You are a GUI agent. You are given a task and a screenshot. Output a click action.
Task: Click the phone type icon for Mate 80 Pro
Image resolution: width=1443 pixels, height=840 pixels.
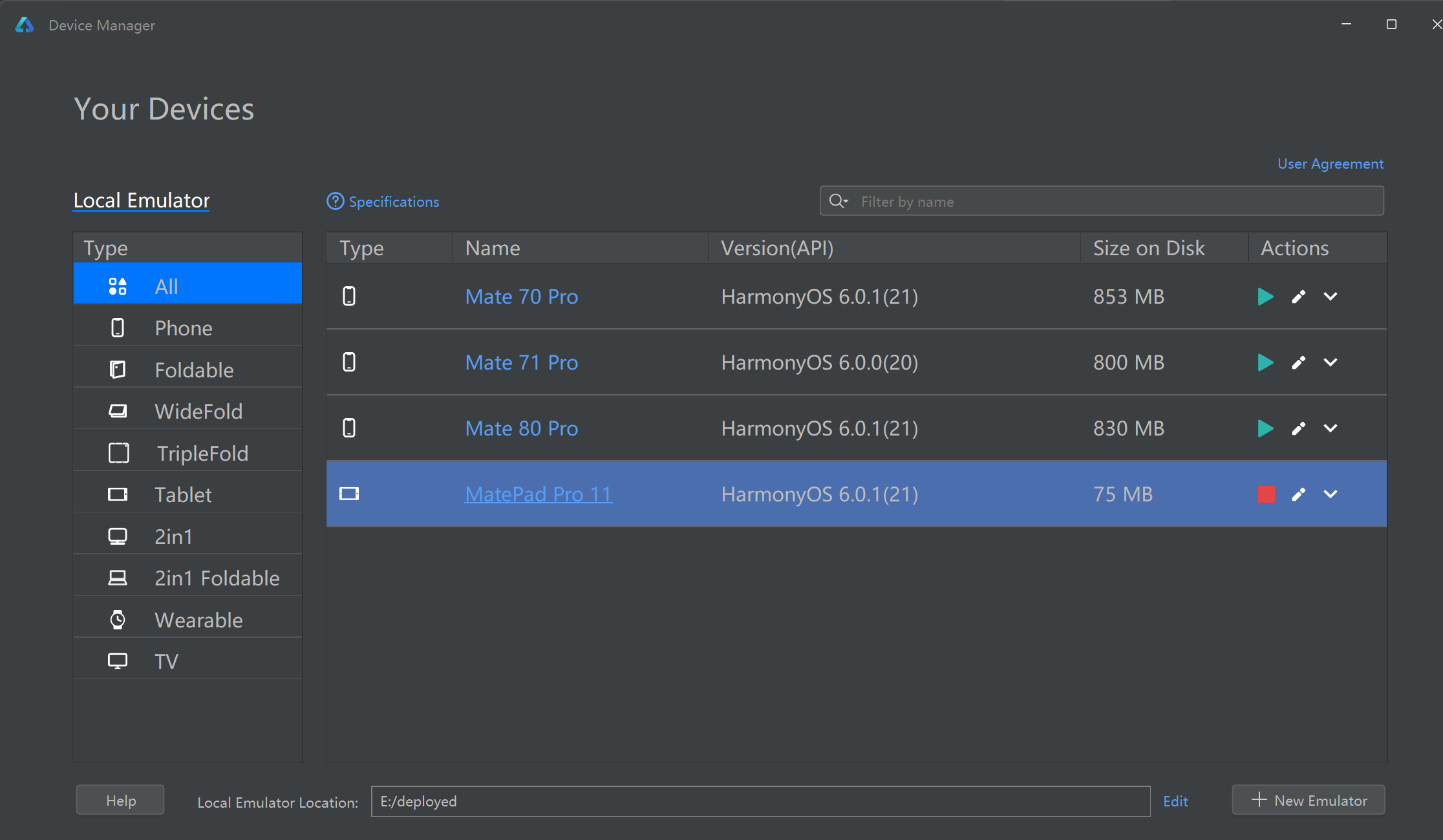(349, 428)
